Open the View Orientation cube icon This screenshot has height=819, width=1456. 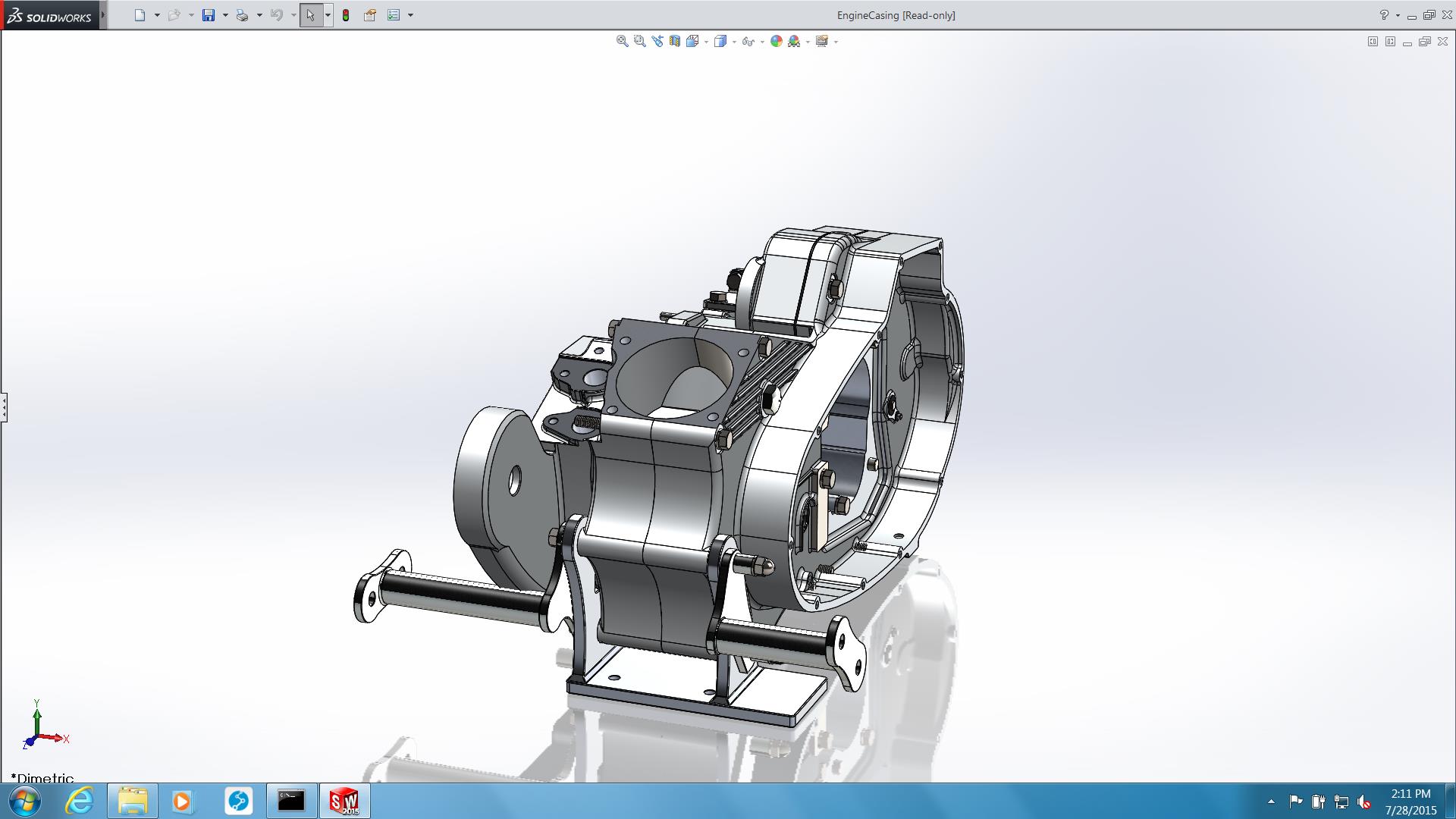click(692, 42)
